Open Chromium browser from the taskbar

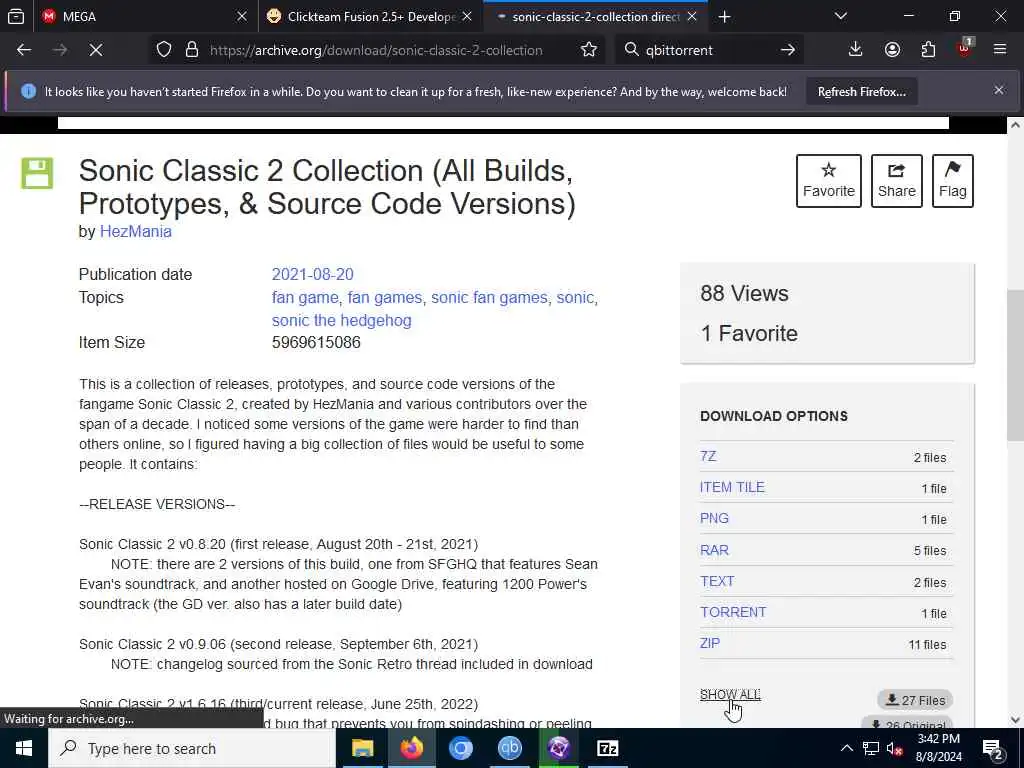point(460,748)
